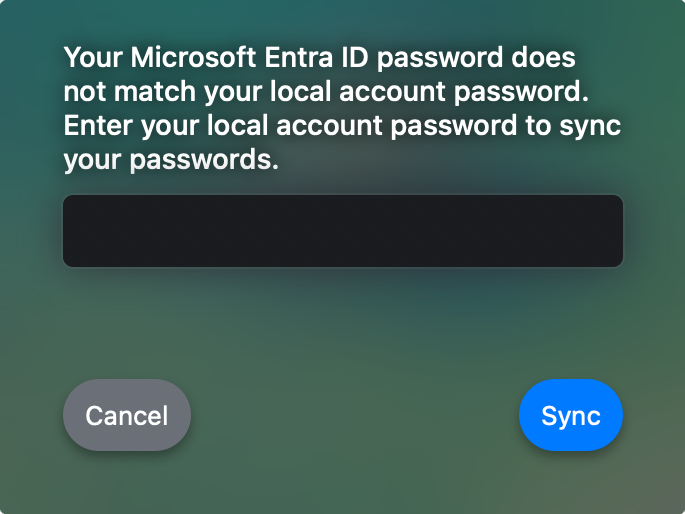Place cursor in the empty password input
This screenshot has width=685, height=514.
coord(343,231)
